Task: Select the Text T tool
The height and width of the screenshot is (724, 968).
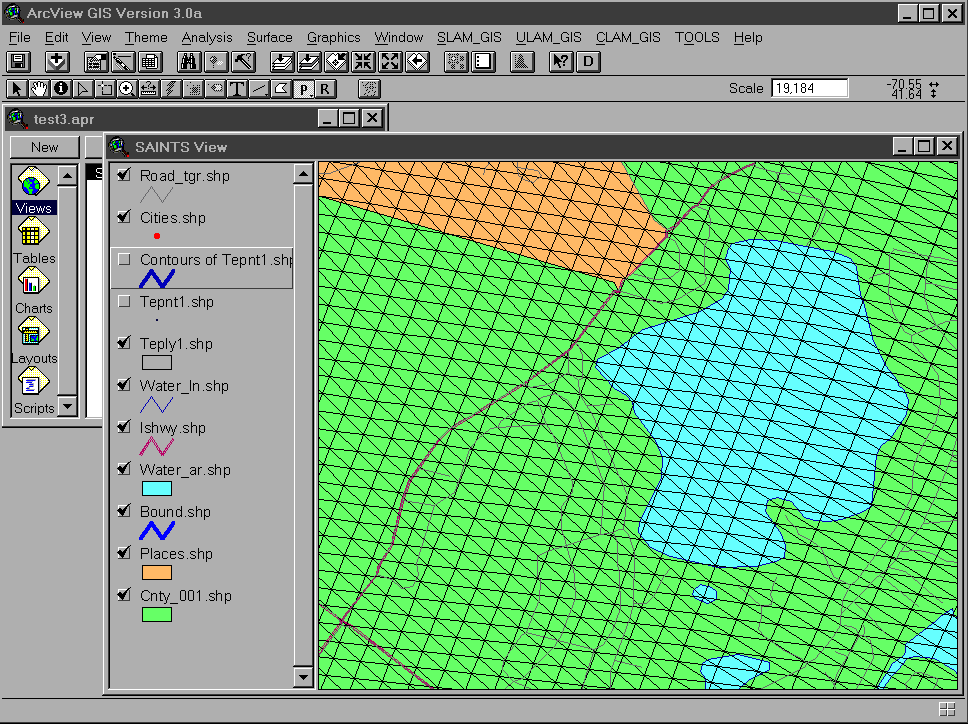Action: [237, 89]
